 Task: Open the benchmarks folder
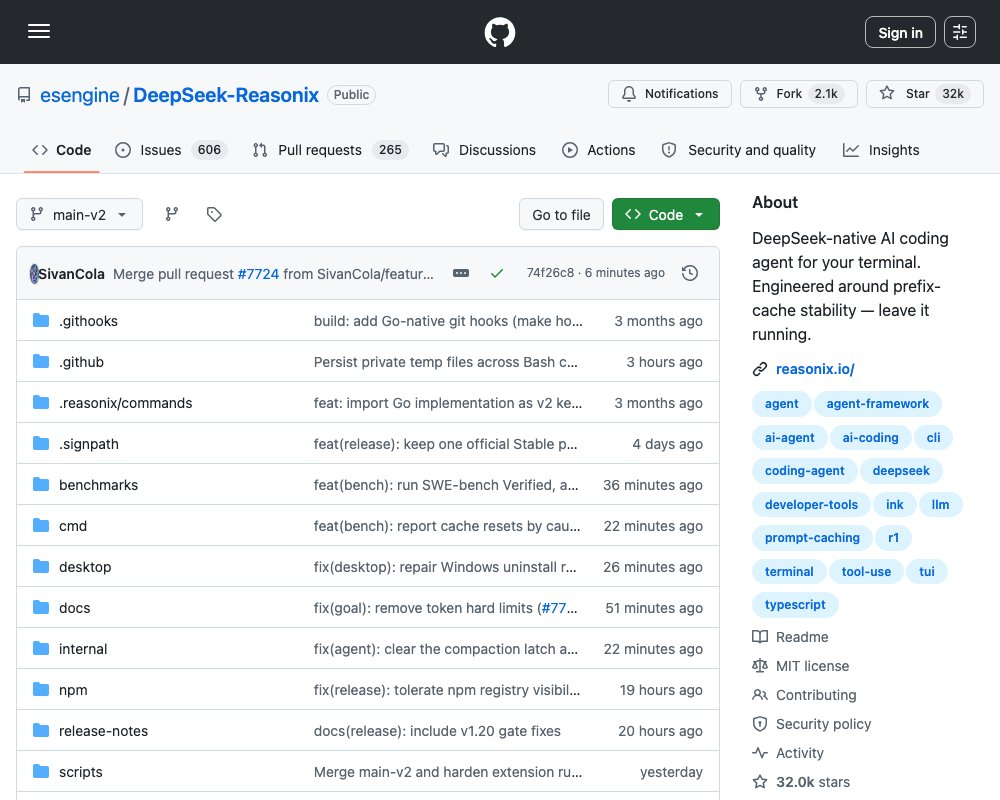(x=98, y=485)
